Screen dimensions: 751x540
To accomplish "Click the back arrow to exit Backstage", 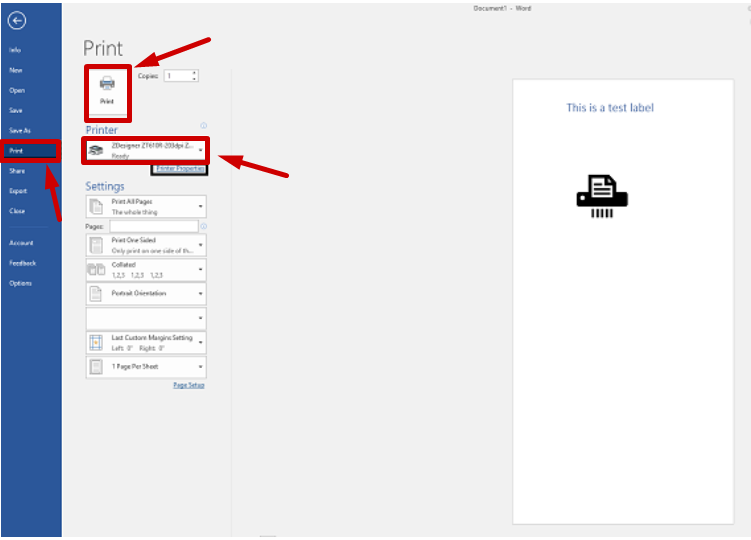I will point(16,20).
